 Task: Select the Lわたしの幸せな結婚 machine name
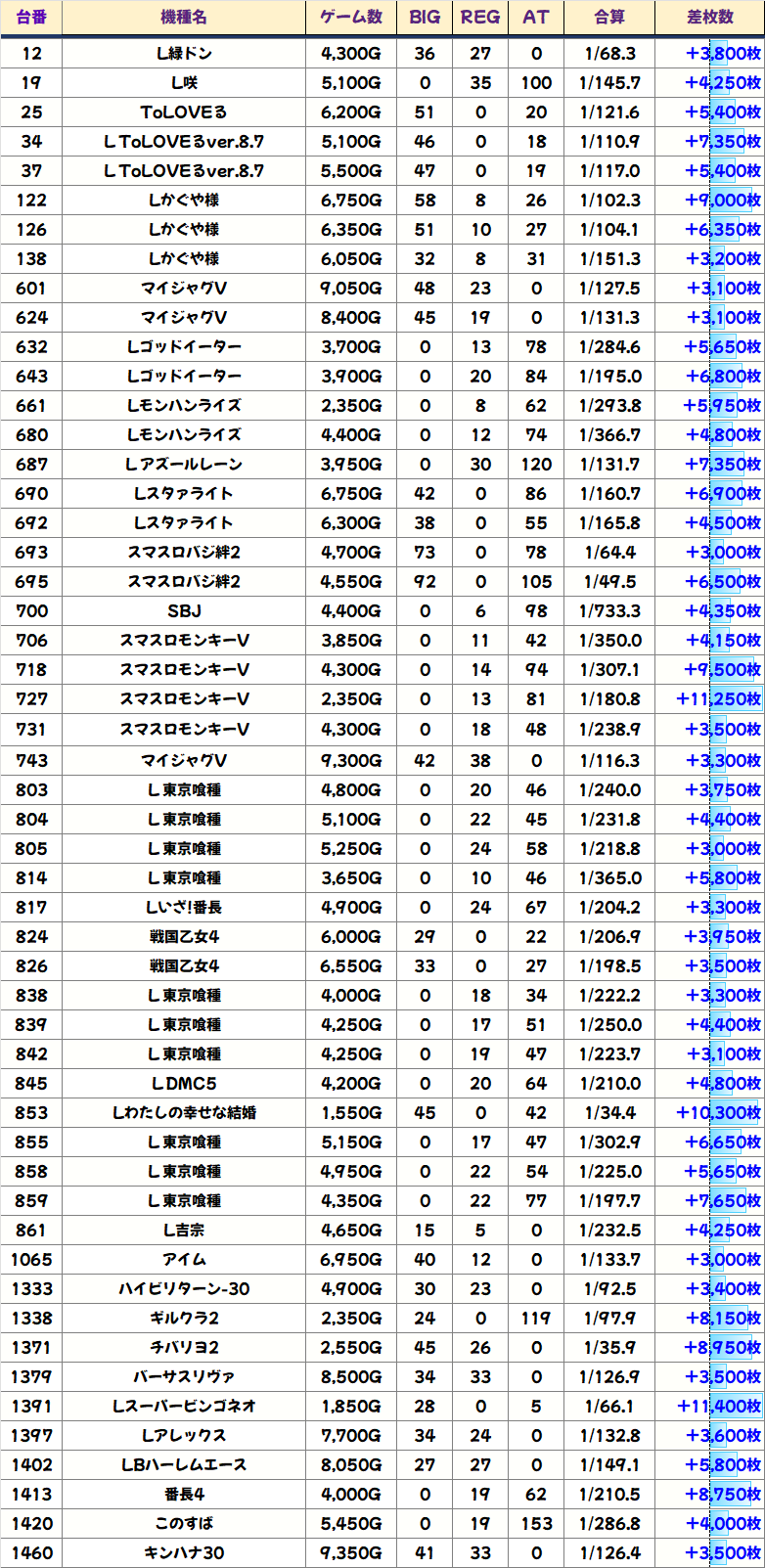click(x=184, y=1112)
